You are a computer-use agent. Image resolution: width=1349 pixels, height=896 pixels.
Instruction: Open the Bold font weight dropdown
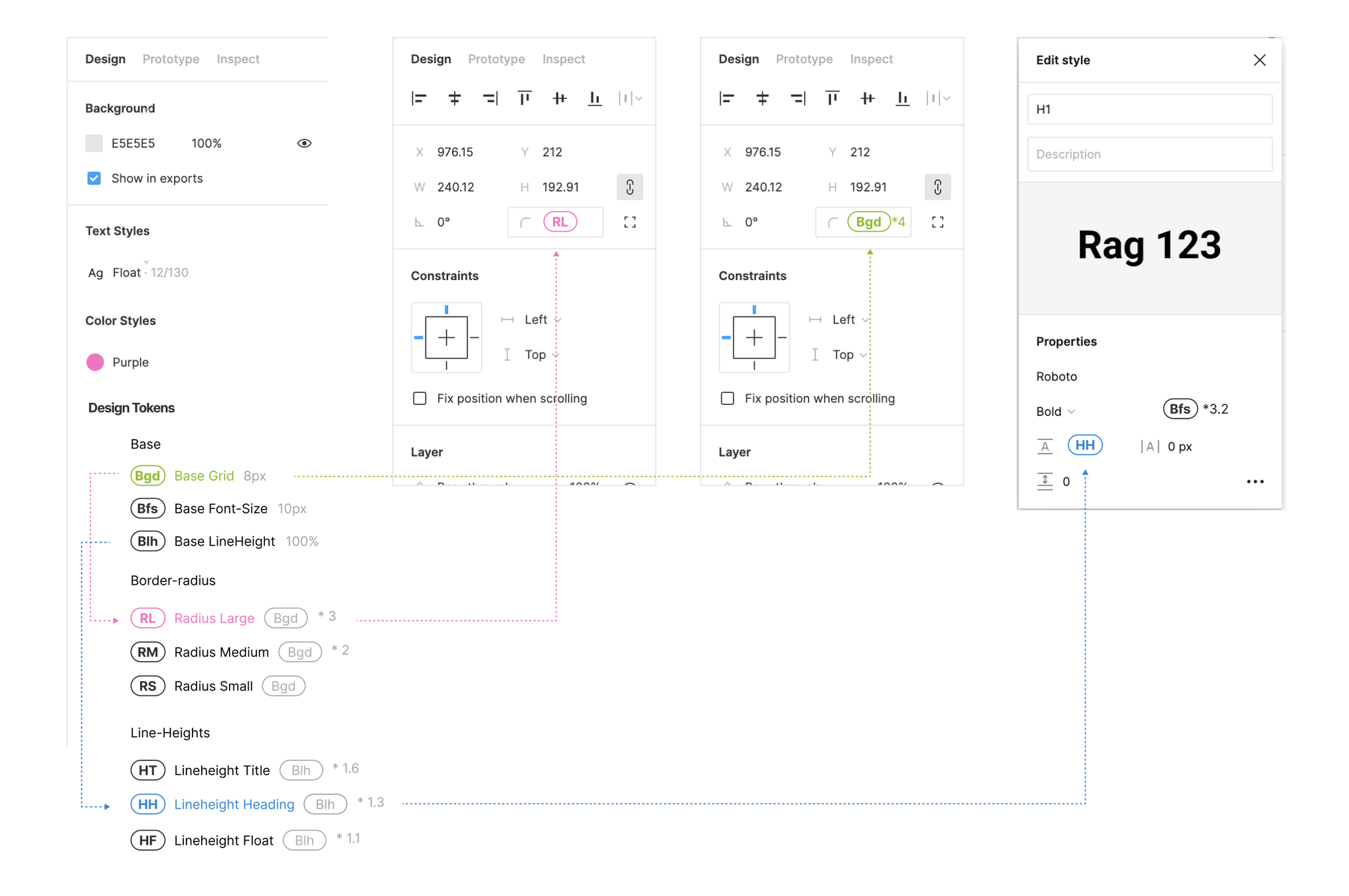[x=1056, y=411]
